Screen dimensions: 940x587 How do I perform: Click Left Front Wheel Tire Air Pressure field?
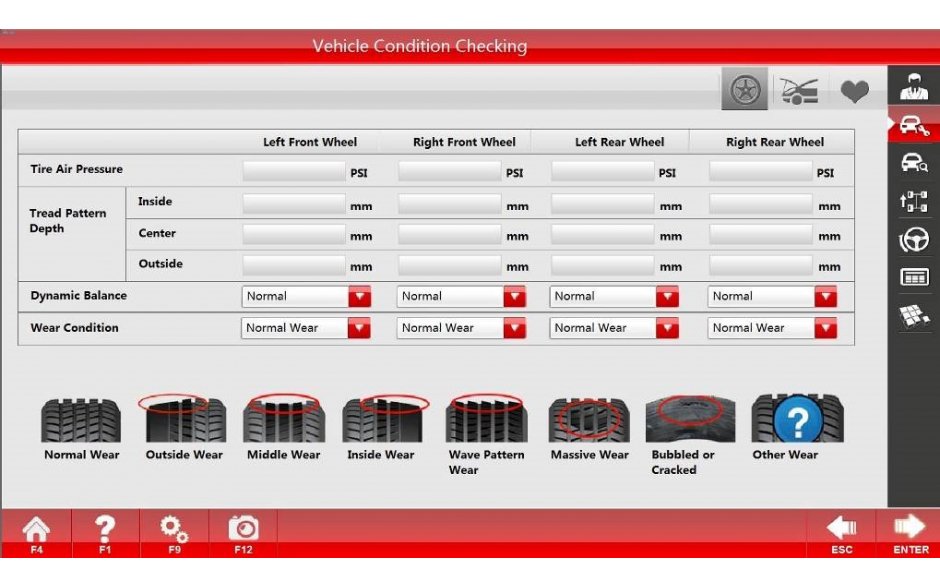294,171
